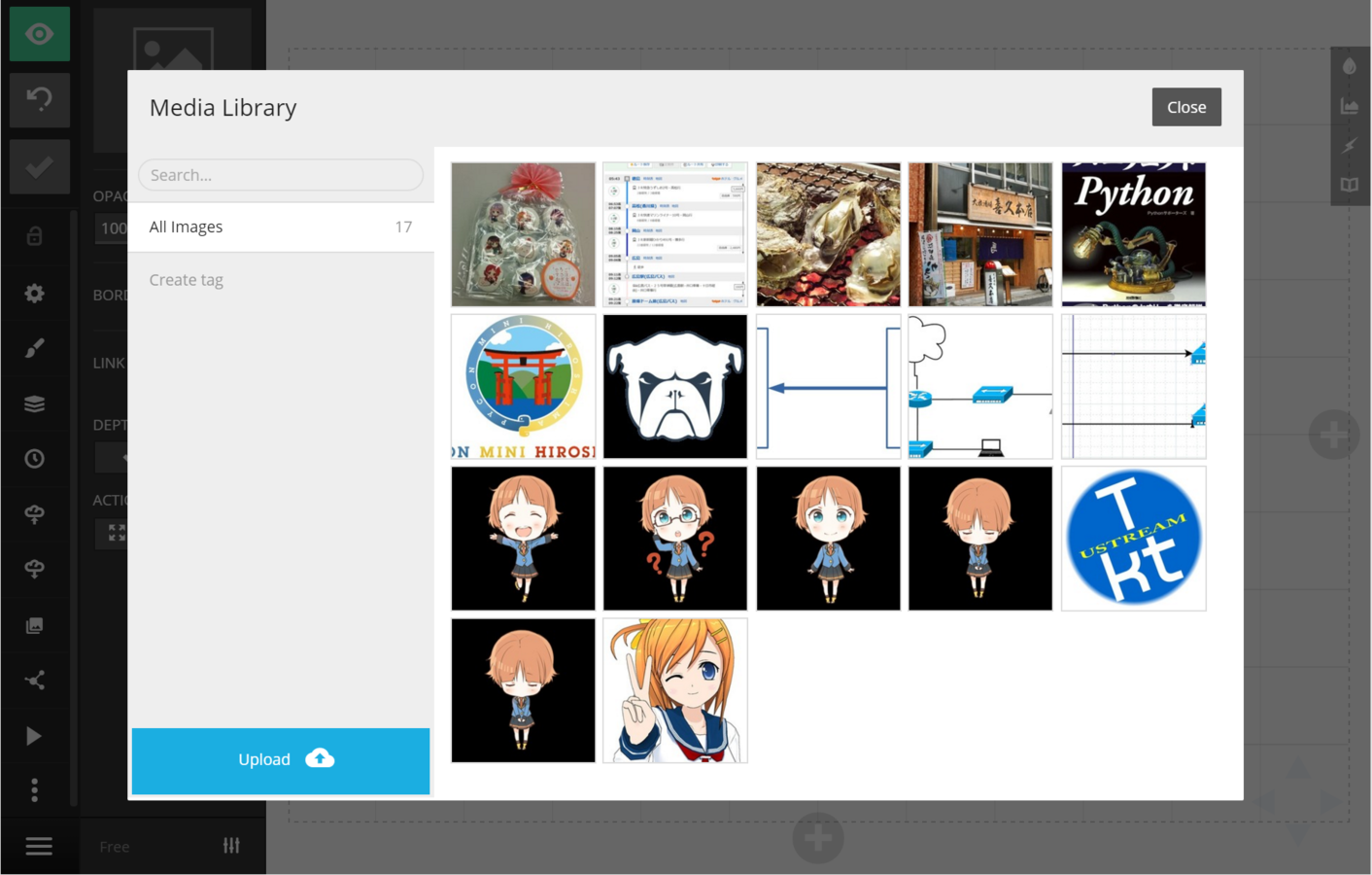Screen dimensions: 1372x875
Task: Click the checkmark confirm icon in sidebar
Action: point(40,166)
